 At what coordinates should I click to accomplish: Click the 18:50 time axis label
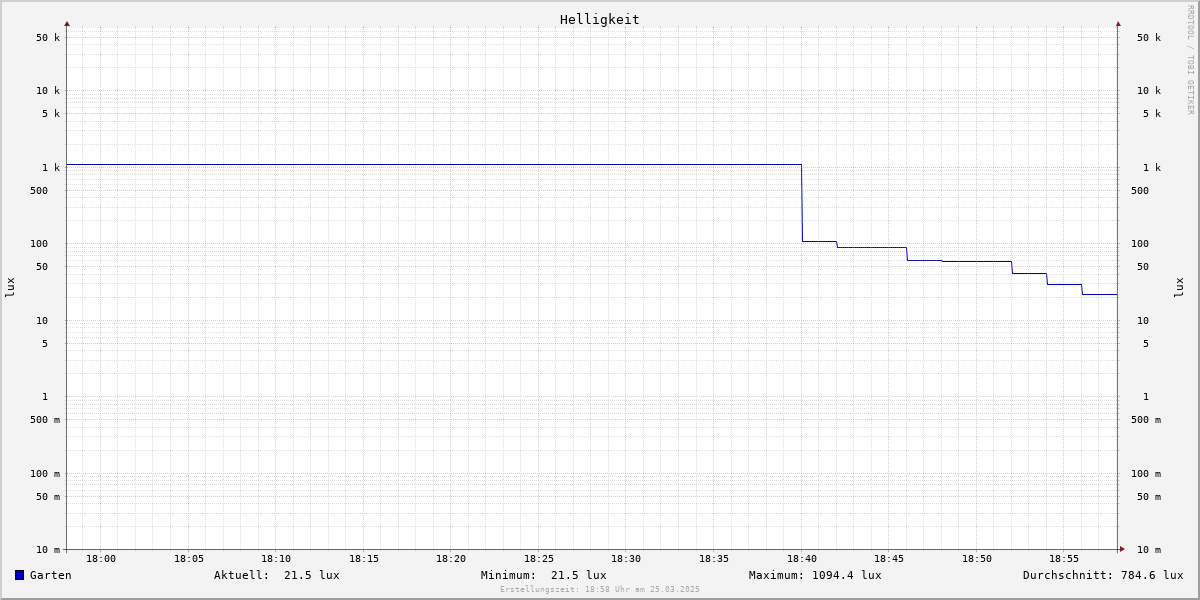coord(977,559)
